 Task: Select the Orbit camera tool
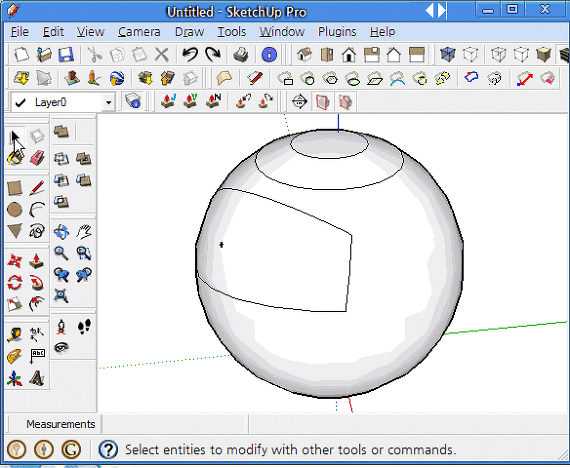(61, 232)
